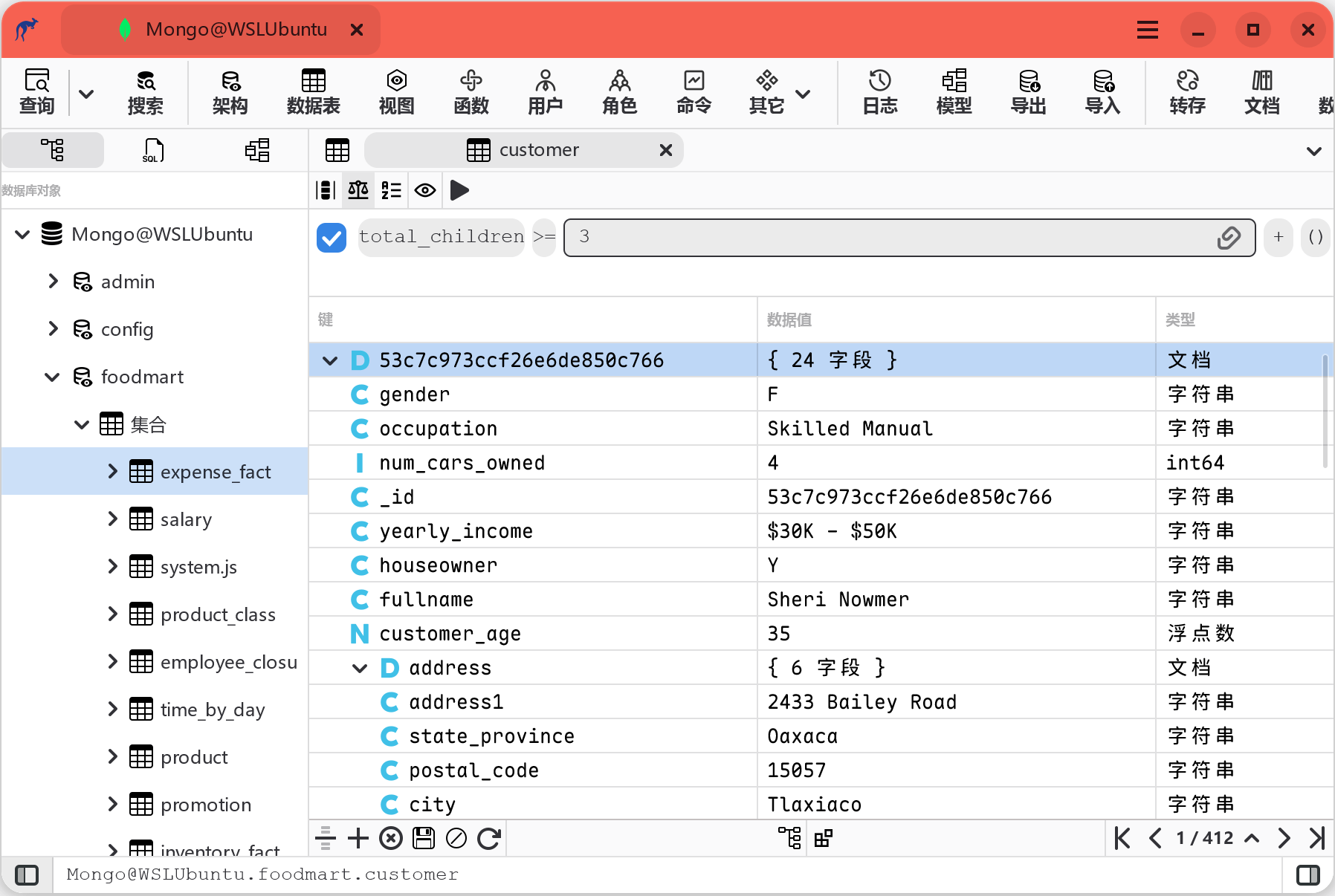This screenshot has height=896, width=1335.
Task: Click the plus button to add filter
Action: pos(1278,237)
